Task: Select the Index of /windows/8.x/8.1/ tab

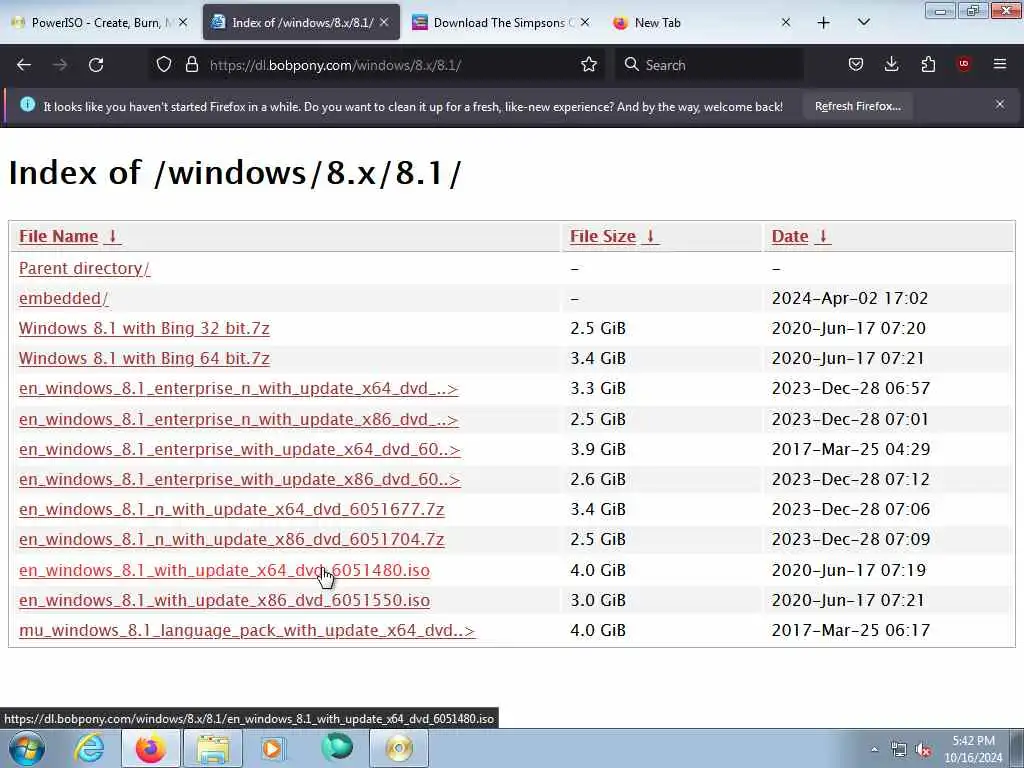Action: [x=301, y=23]
